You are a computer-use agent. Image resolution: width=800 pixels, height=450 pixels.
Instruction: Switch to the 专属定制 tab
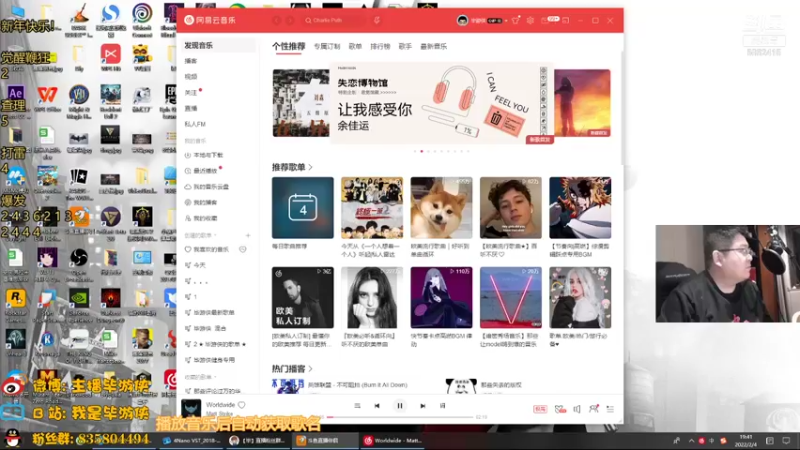tap(327, 46)
